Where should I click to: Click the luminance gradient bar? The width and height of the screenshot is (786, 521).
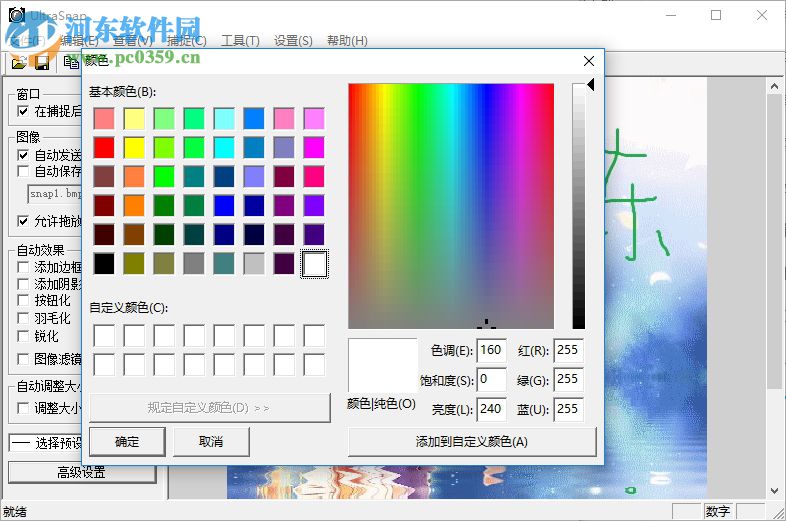coord(578,206)
